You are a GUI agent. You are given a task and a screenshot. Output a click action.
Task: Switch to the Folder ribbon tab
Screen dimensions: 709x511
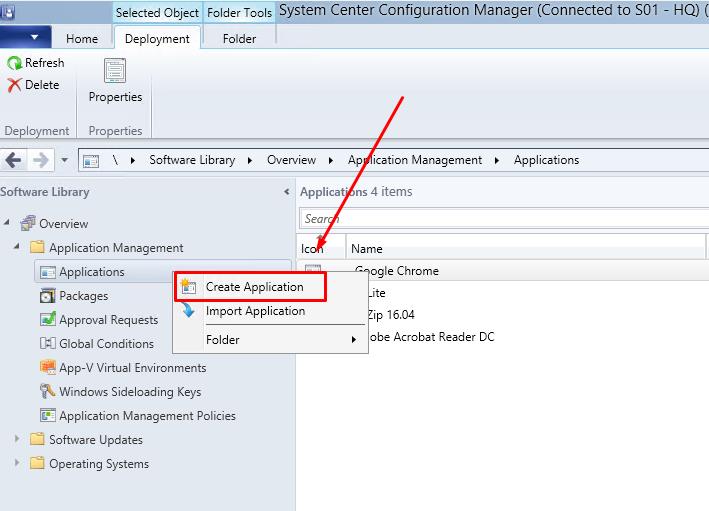(x=238, y=39)
